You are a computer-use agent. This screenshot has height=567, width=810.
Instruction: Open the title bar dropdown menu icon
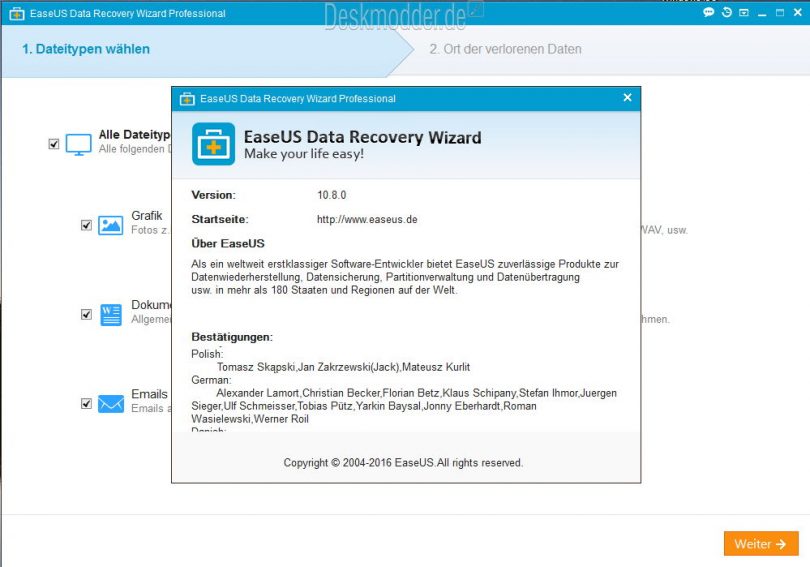[744, 13]
